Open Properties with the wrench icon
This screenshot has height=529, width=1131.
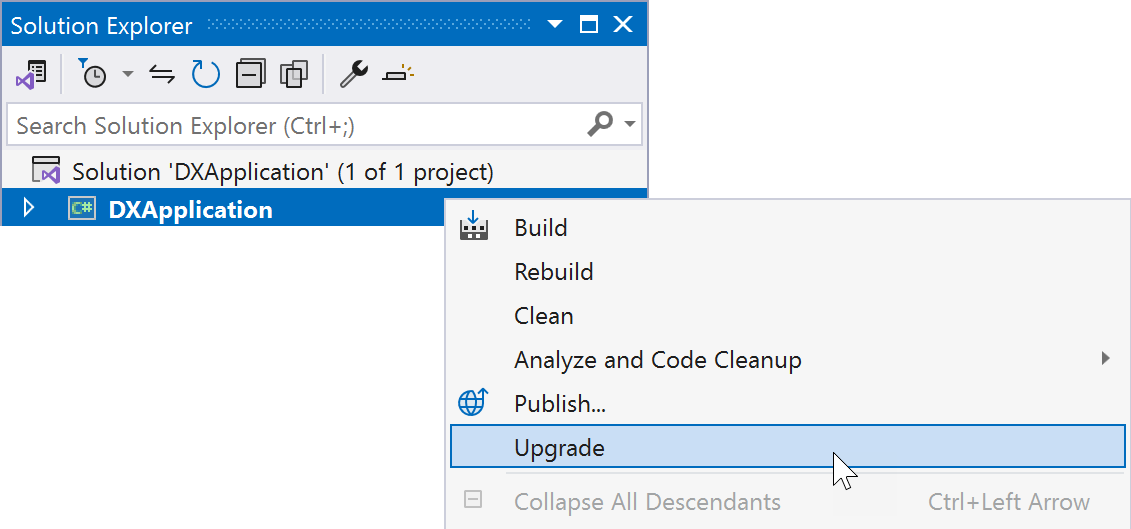353,74
